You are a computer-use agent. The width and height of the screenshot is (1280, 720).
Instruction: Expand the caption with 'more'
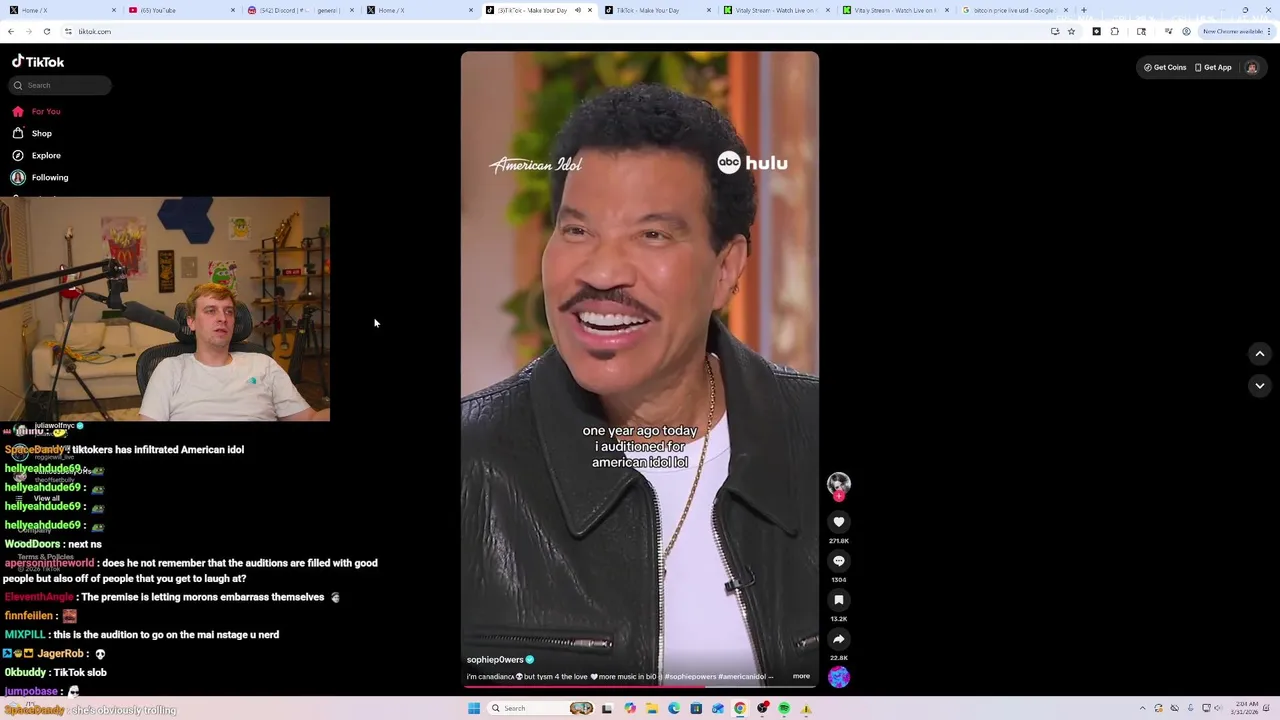pos(801,676)
